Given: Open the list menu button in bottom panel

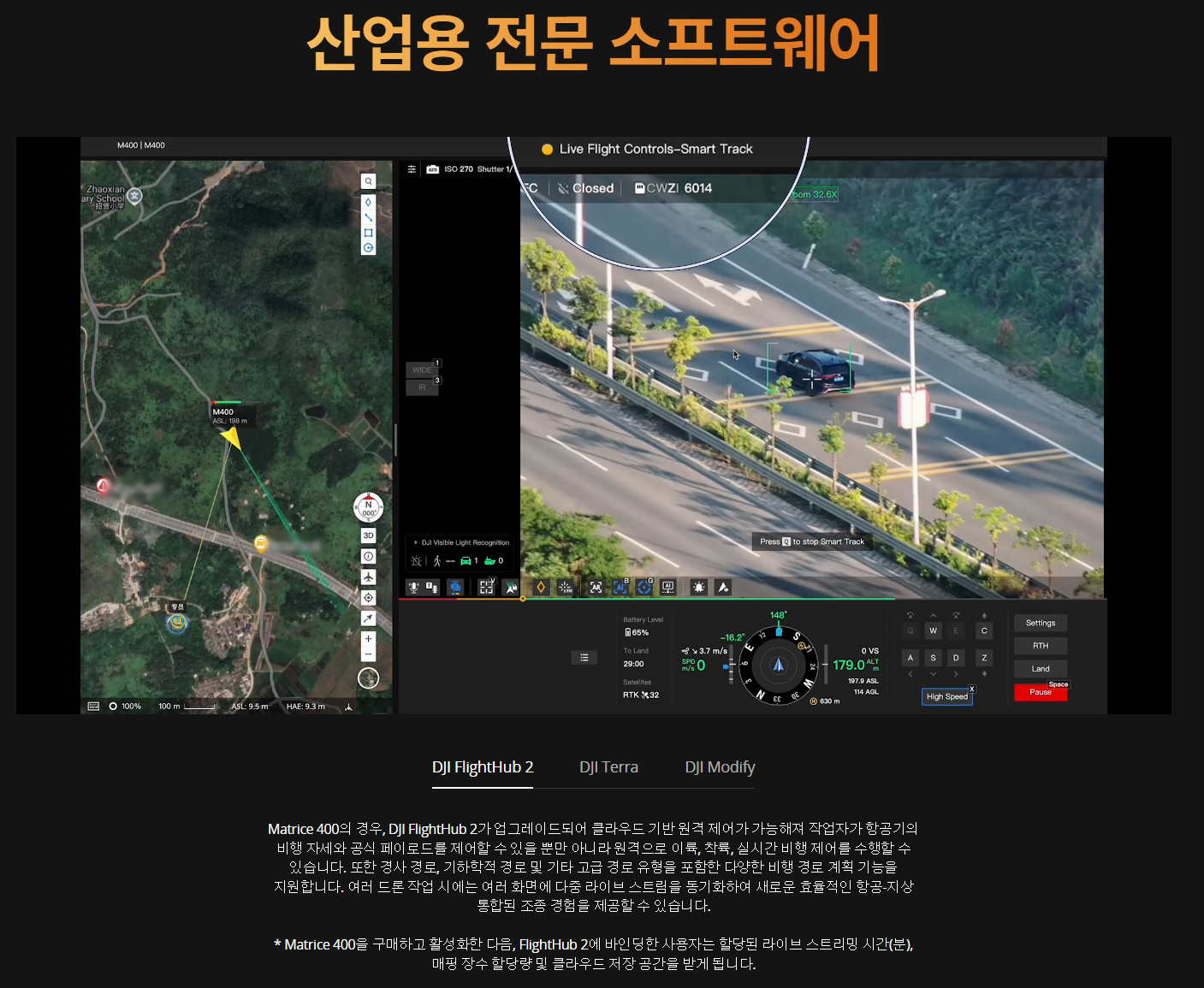Looking at the screenshot, I should coord(584,657).
